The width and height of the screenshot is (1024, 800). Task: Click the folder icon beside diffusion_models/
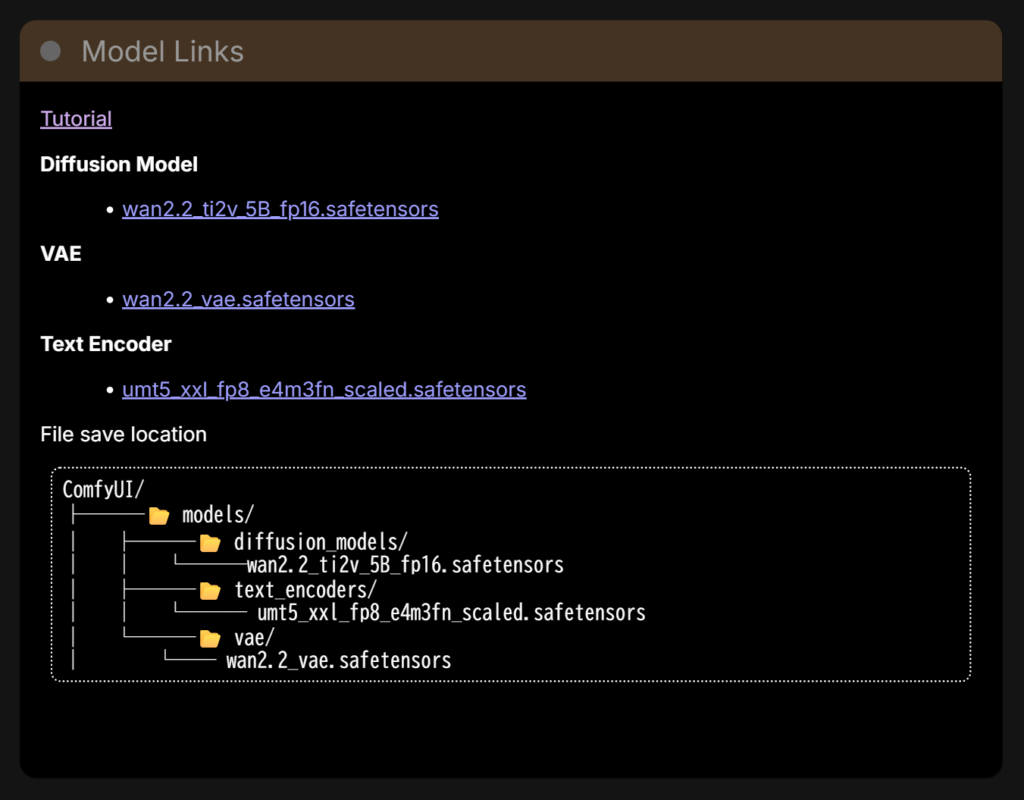tap(209, 543)
